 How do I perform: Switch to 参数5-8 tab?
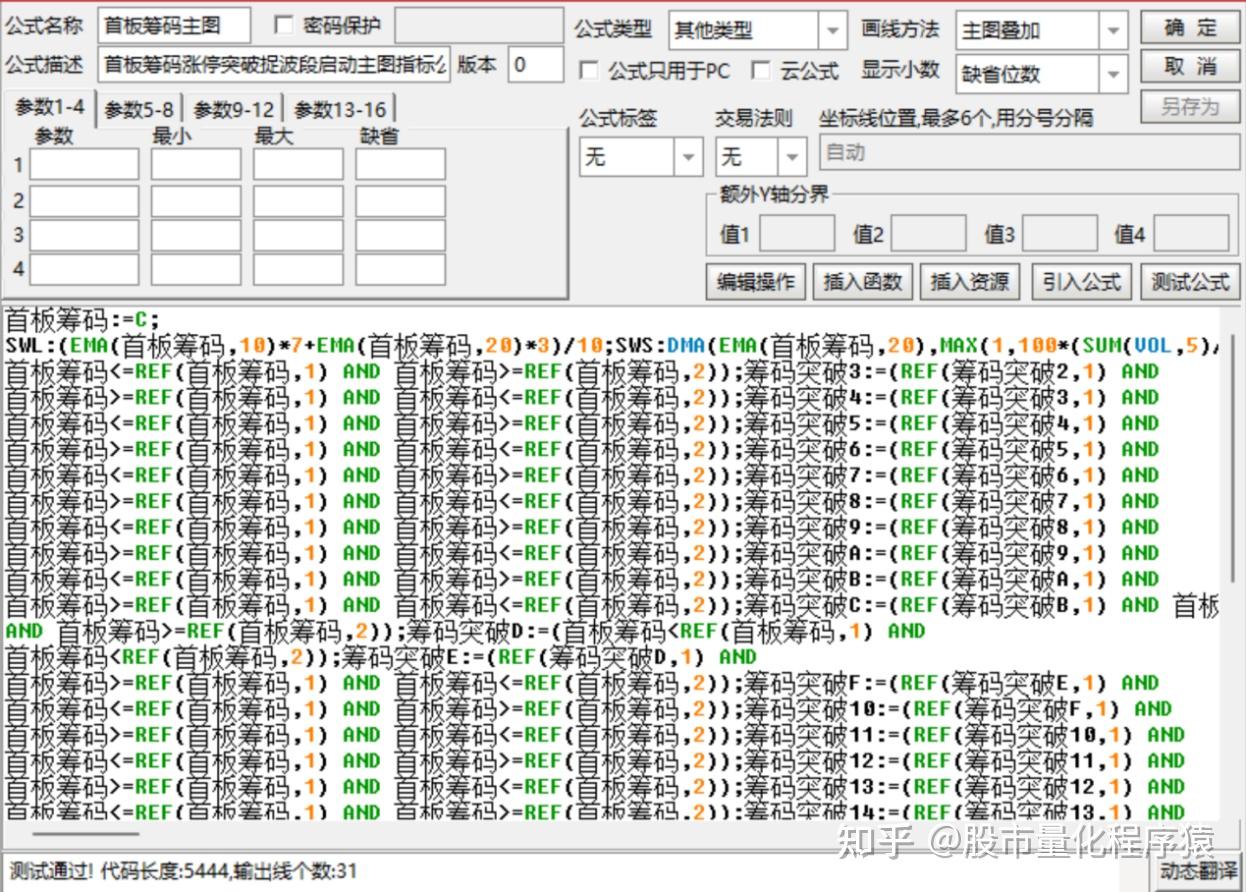tap(139, 110)
